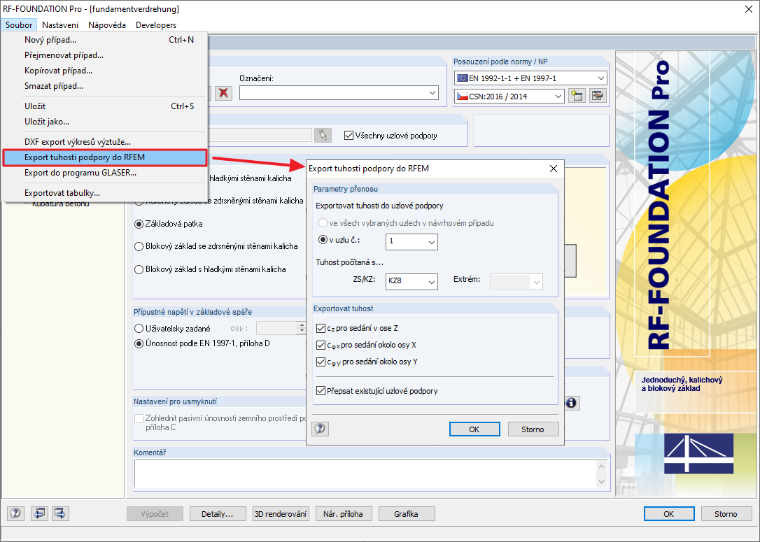Click the red X delete icon near Označení

pyautogui.click(x=223, y=93)
